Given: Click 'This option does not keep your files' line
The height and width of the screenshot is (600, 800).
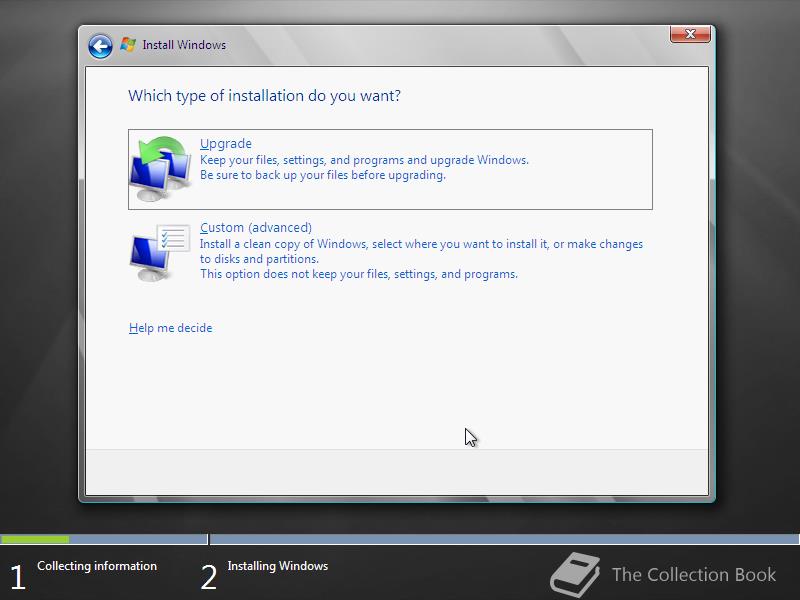Looking at the screenshot, I should pyautogui.click(x=359, y=274).
